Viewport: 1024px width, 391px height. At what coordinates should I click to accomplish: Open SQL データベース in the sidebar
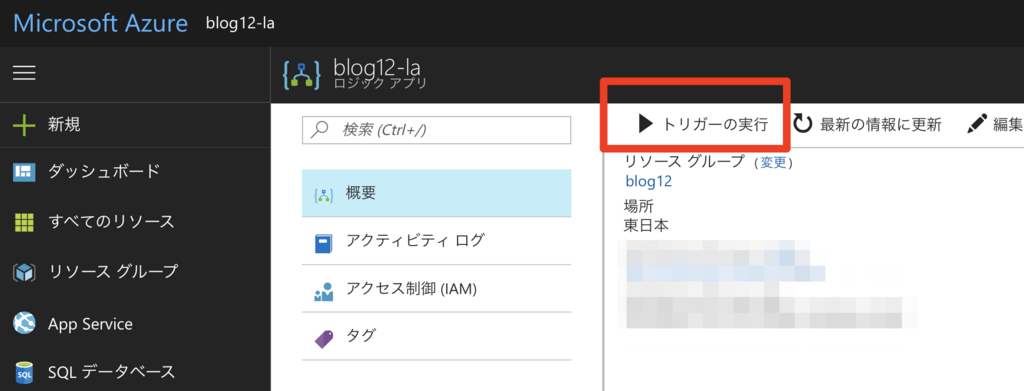(135, 373)
